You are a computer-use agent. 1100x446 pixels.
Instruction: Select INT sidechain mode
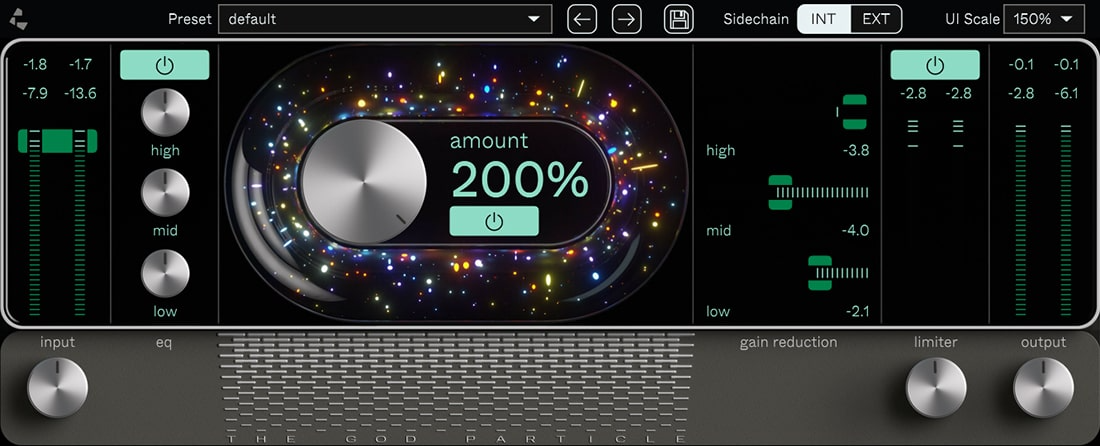pos(824,19)
